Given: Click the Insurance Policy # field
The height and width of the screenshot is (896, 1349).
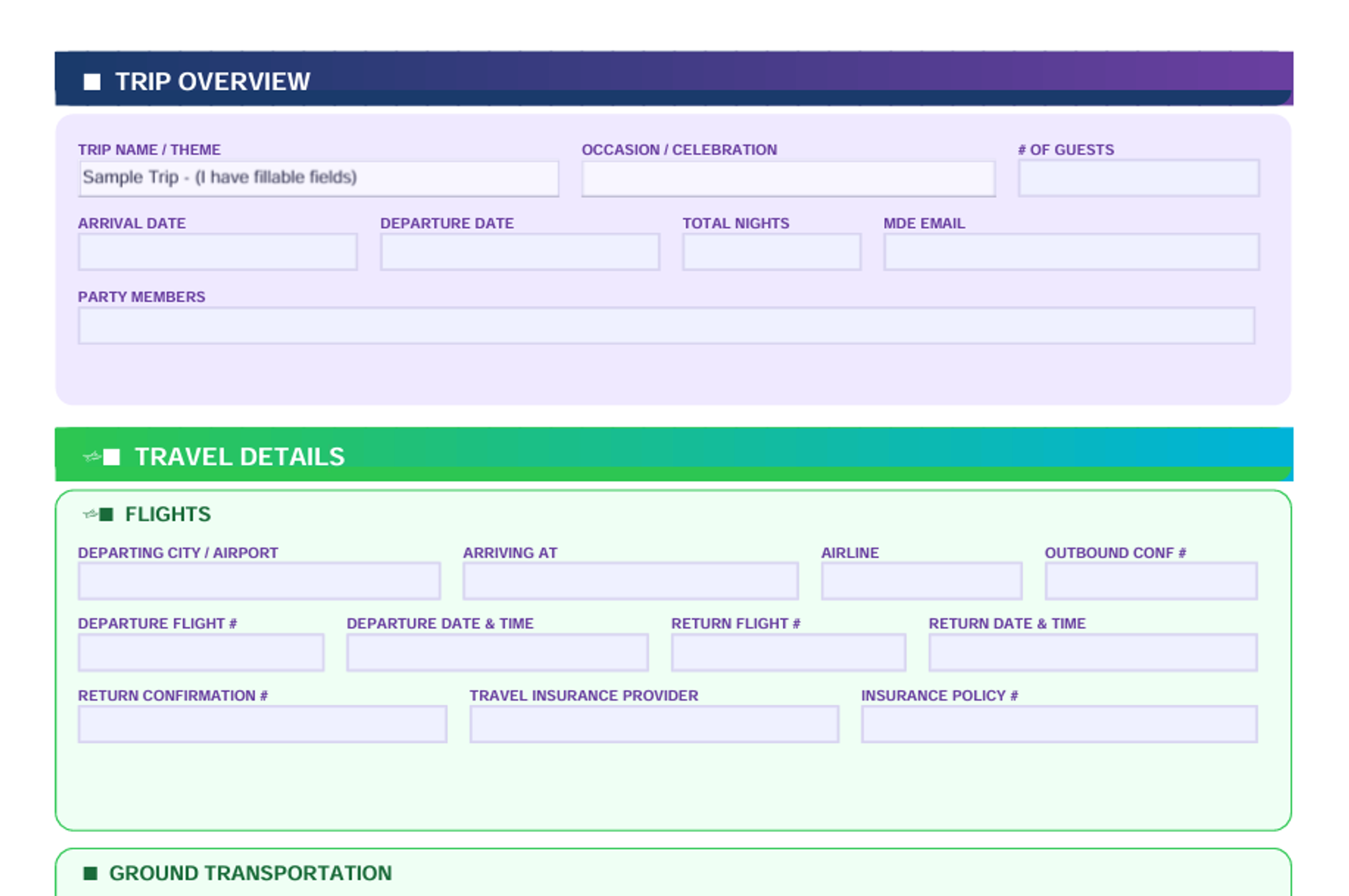Looking at the screenshot, I should pos(1060,724).
